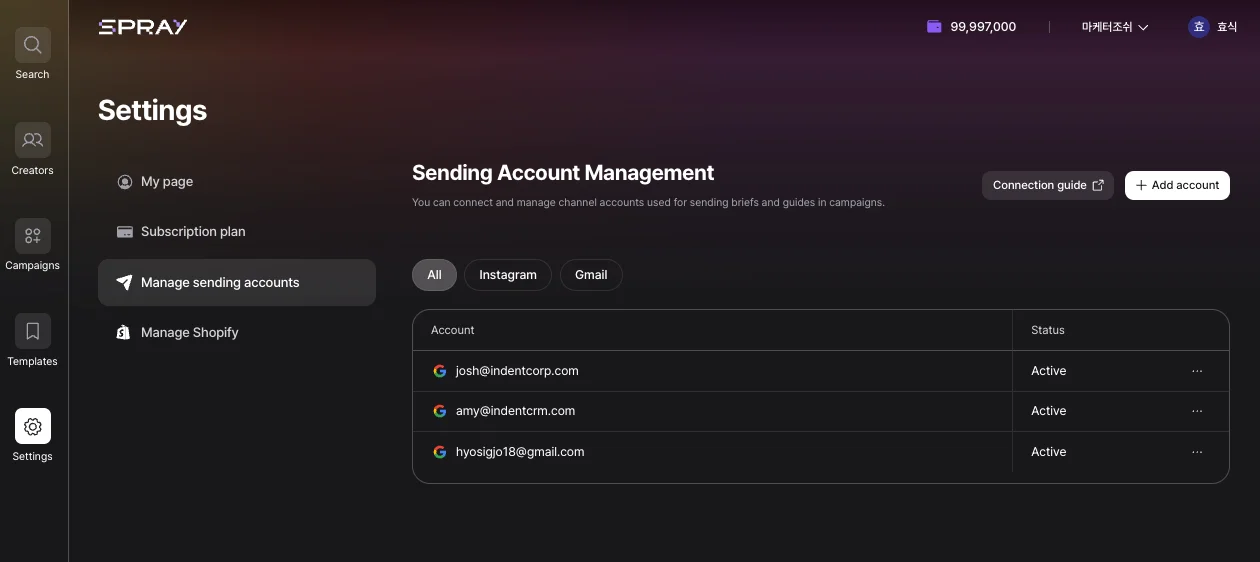Go to Campaigns via sidebar icon

32,236
